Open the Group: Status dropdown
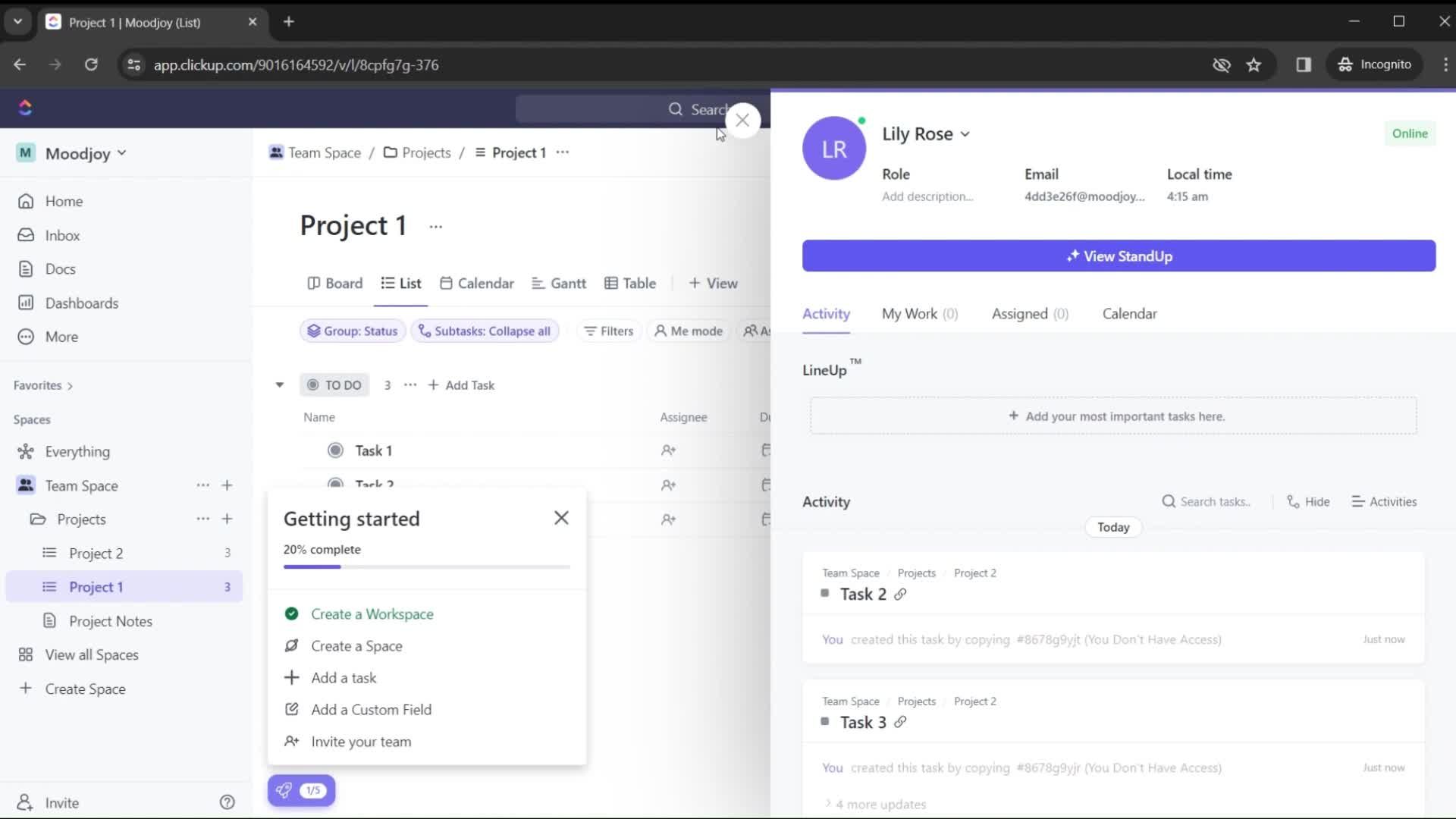Viewport: 1456px width, 819px height. (353, 331)
